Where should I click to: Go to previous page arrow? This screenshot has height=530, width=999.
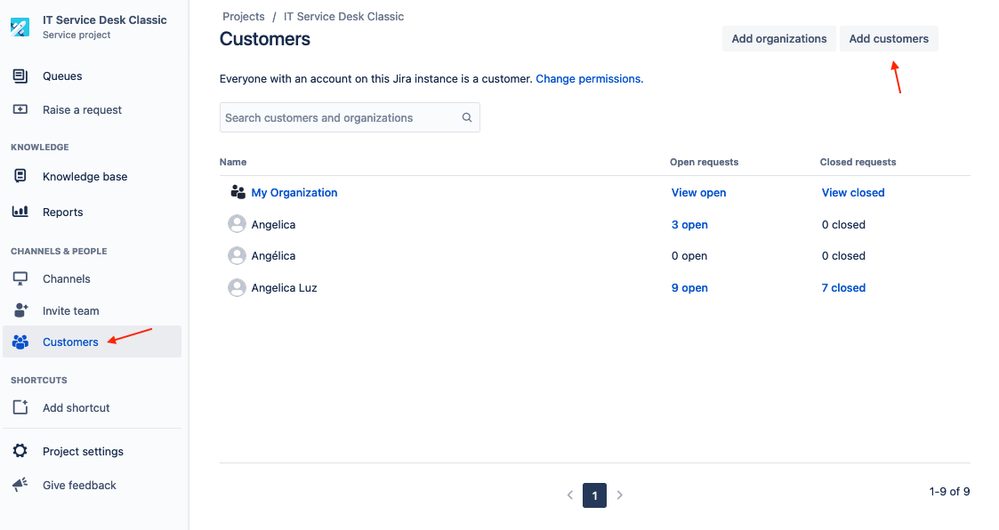[570, 495]
